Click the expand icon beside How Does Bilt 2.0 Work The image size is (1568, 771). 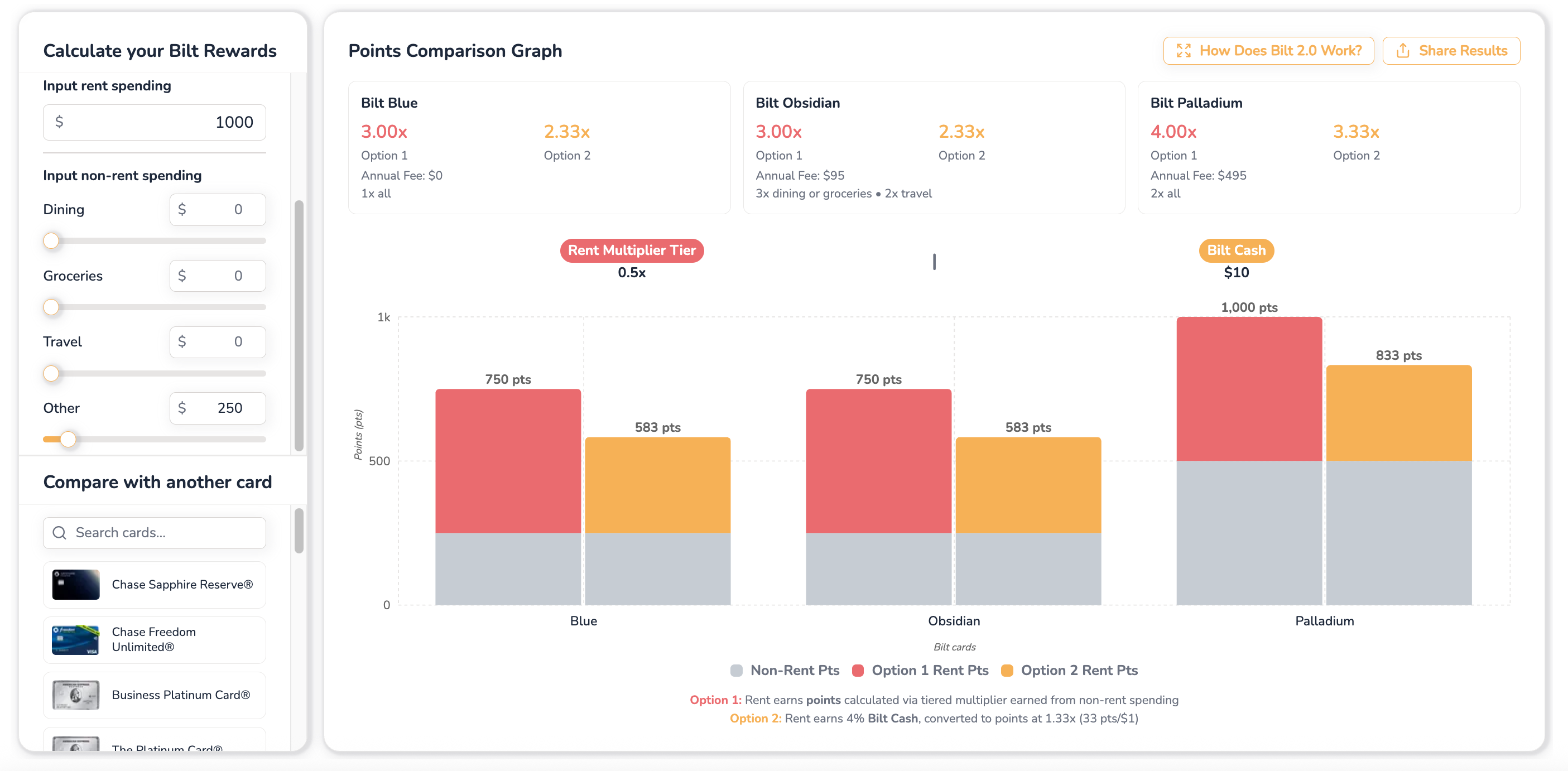1184,51
